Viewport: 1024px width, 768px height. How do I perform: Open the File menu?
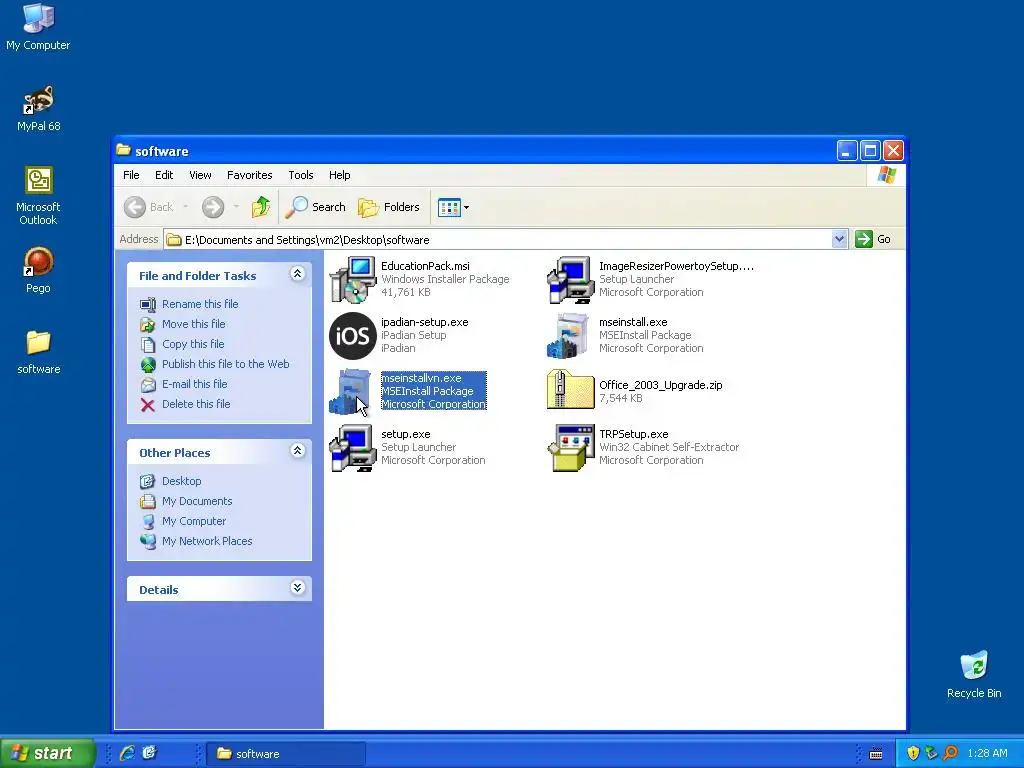131,175
